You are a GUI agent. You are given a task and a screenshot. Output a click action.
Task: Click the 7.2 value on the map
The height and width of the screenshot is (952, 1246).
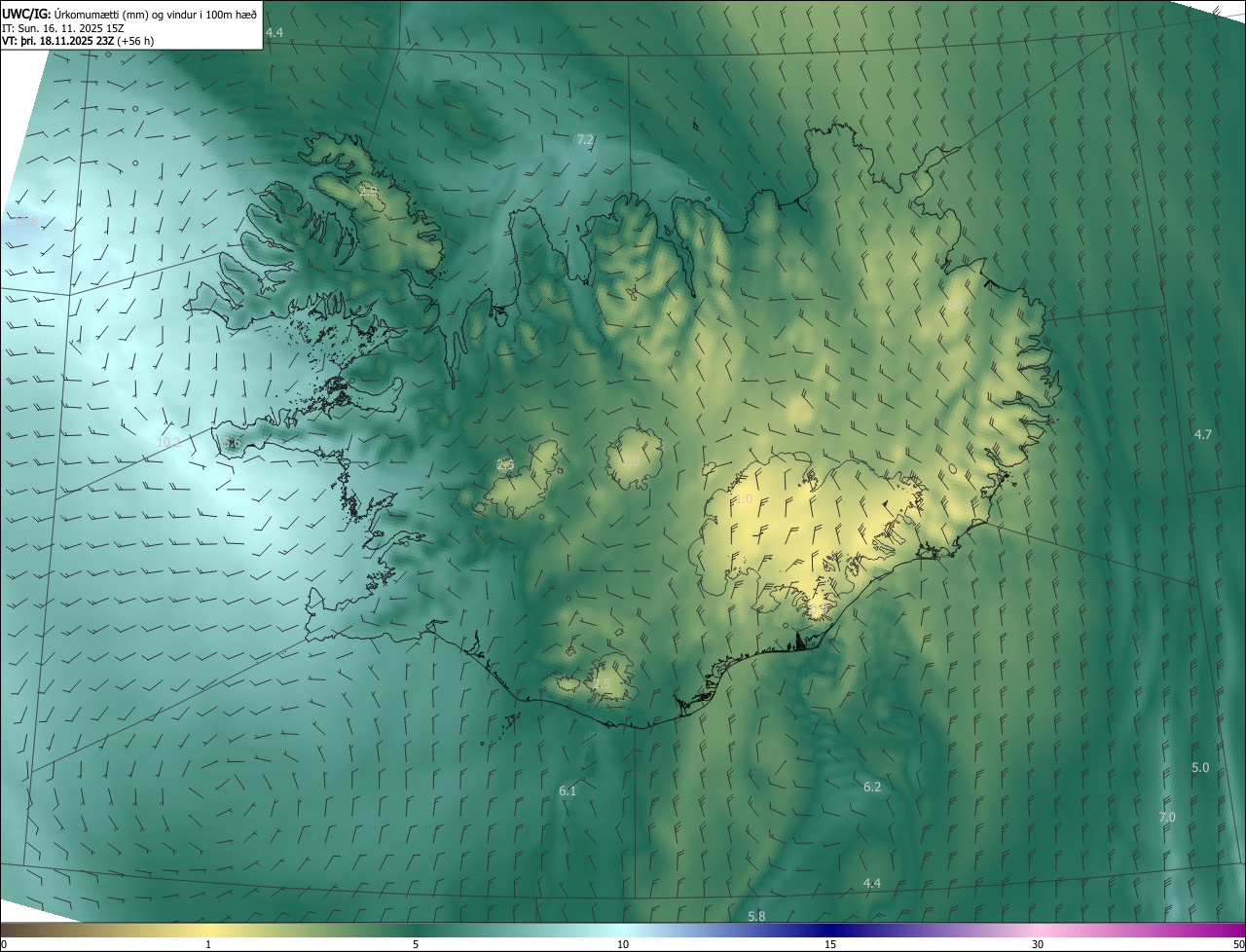click(x=585, y=140)
